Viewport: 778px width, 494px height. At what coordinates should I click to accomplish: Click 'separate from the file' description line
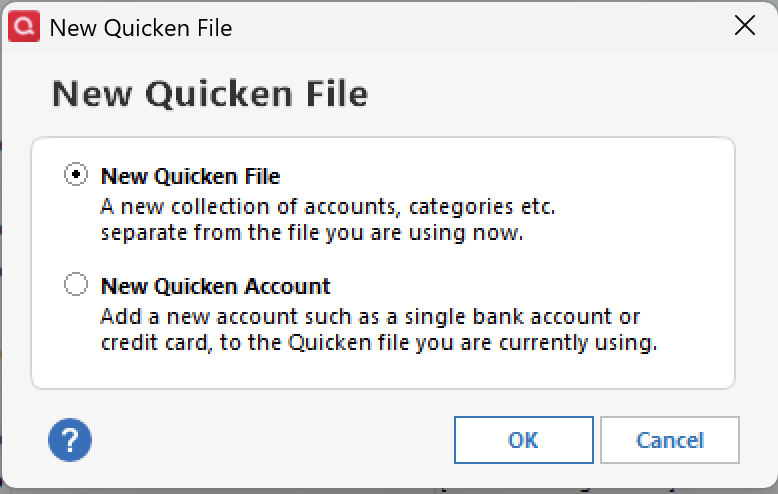(312, 234)
